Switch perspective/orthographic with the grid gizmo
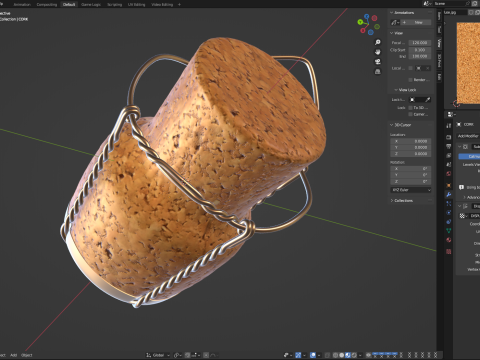 (x=378, y=71)
